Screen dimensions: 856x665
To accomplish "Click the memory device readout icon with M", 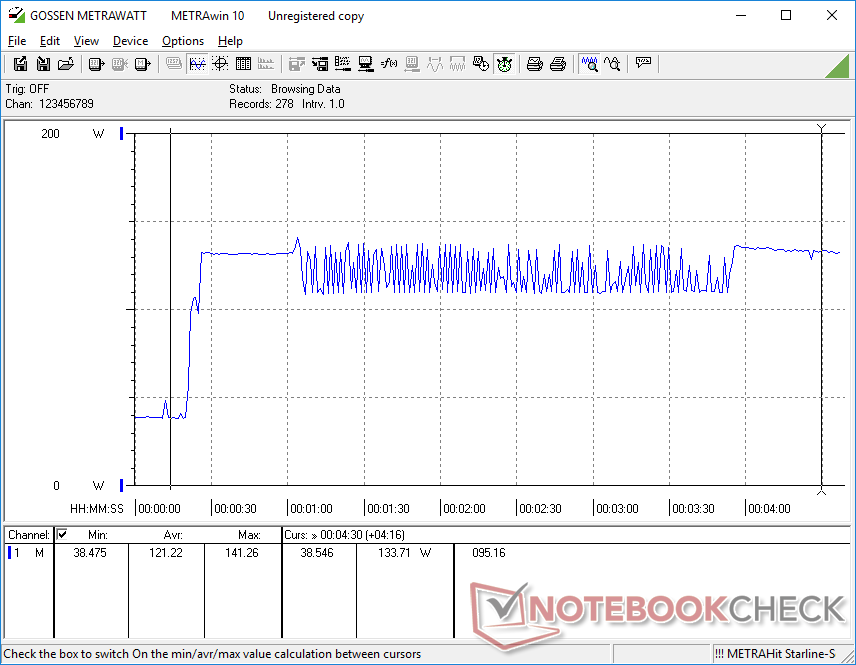I will (x=142, y=64).
